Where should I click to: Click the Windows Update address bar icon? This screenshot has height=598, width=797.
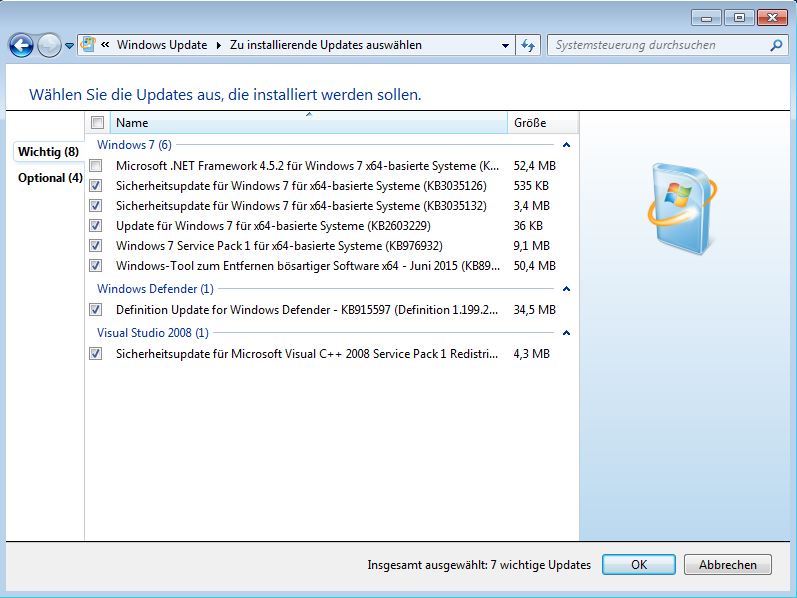[x=87, y=44]
